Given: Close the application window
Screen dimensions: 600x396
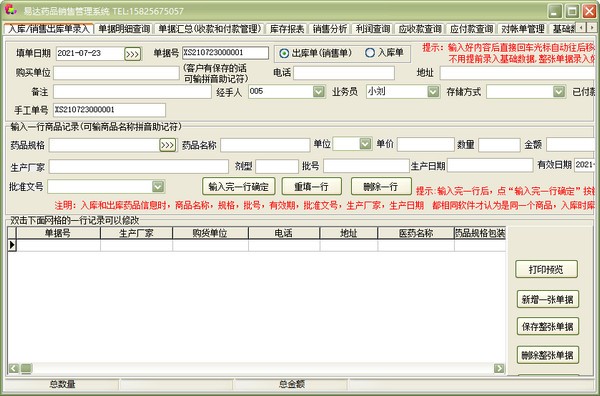Looking at the screenshot, I should [x=589, y=11].
